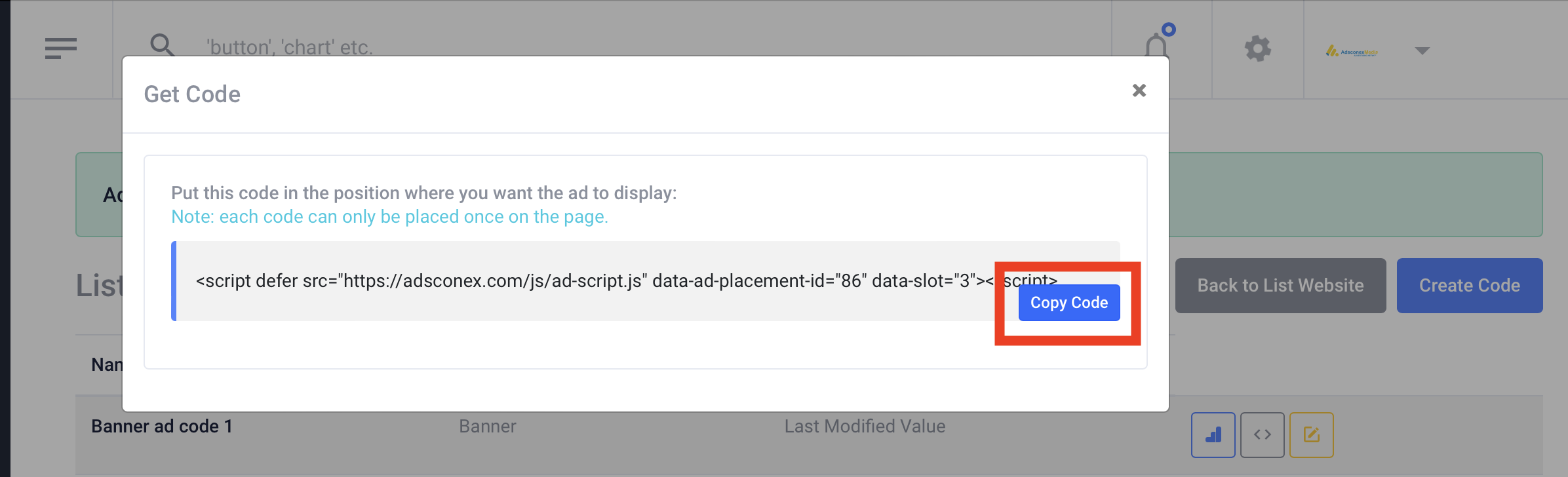Image resolution: width=1568 pixels, height=477 pixels.
Task: Edit Banner ad code 1 with pencil icon
Action: tap(1311, 434)
